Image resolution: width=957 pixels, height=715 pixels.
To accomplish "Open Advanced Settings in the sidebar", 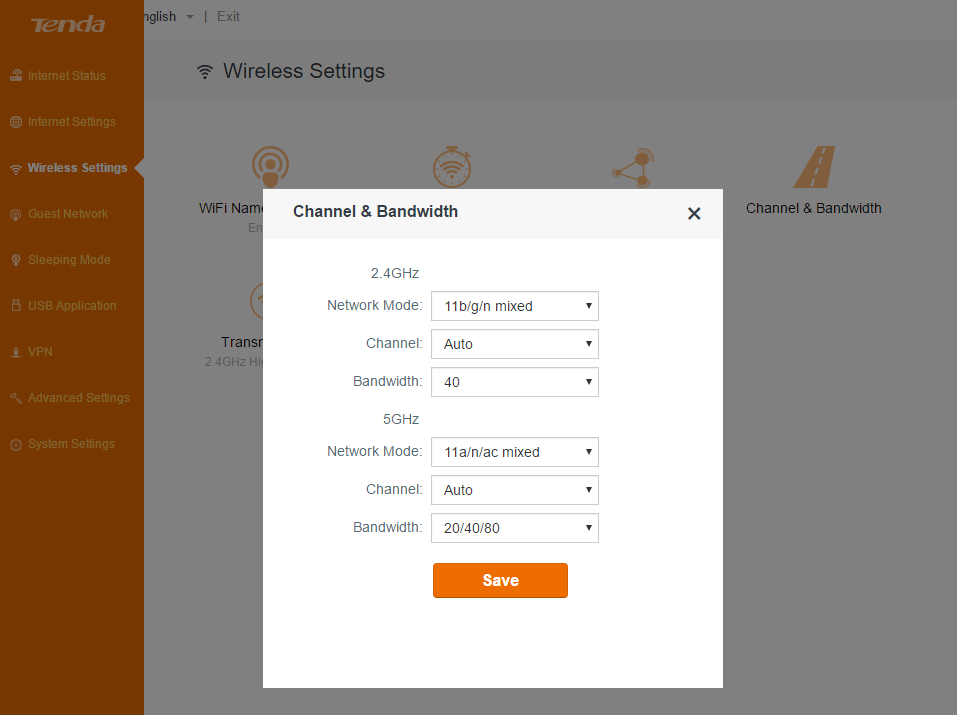I will coord(78,398).
